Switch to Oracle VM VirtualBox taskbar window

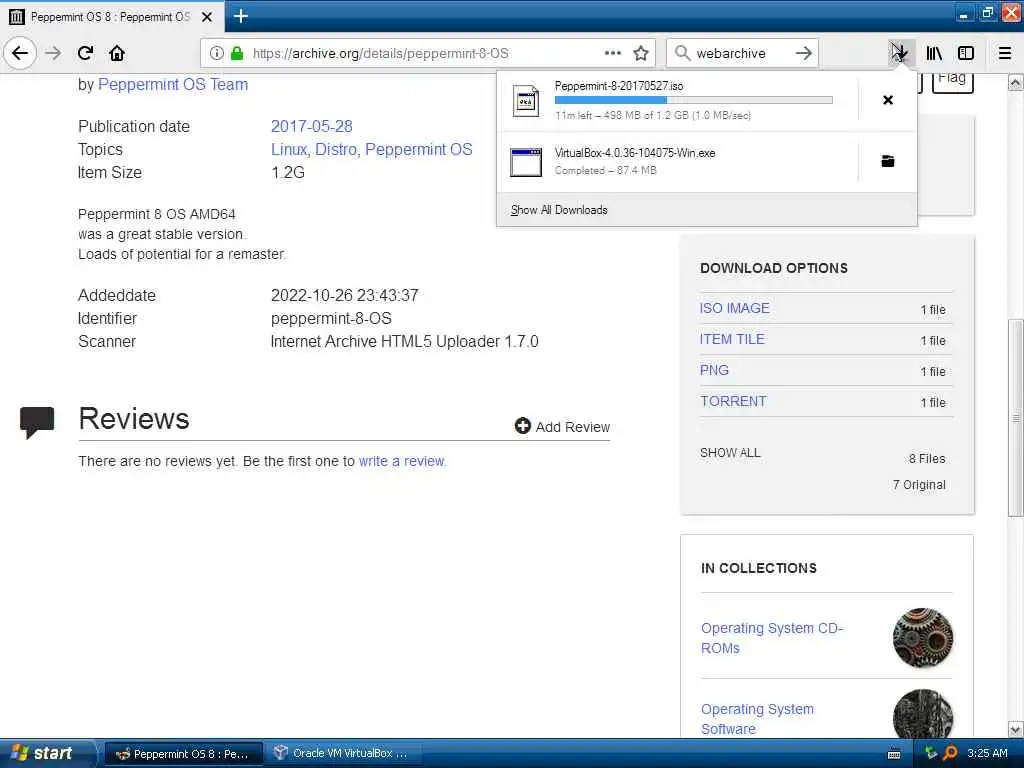click(x=342, y=754)
